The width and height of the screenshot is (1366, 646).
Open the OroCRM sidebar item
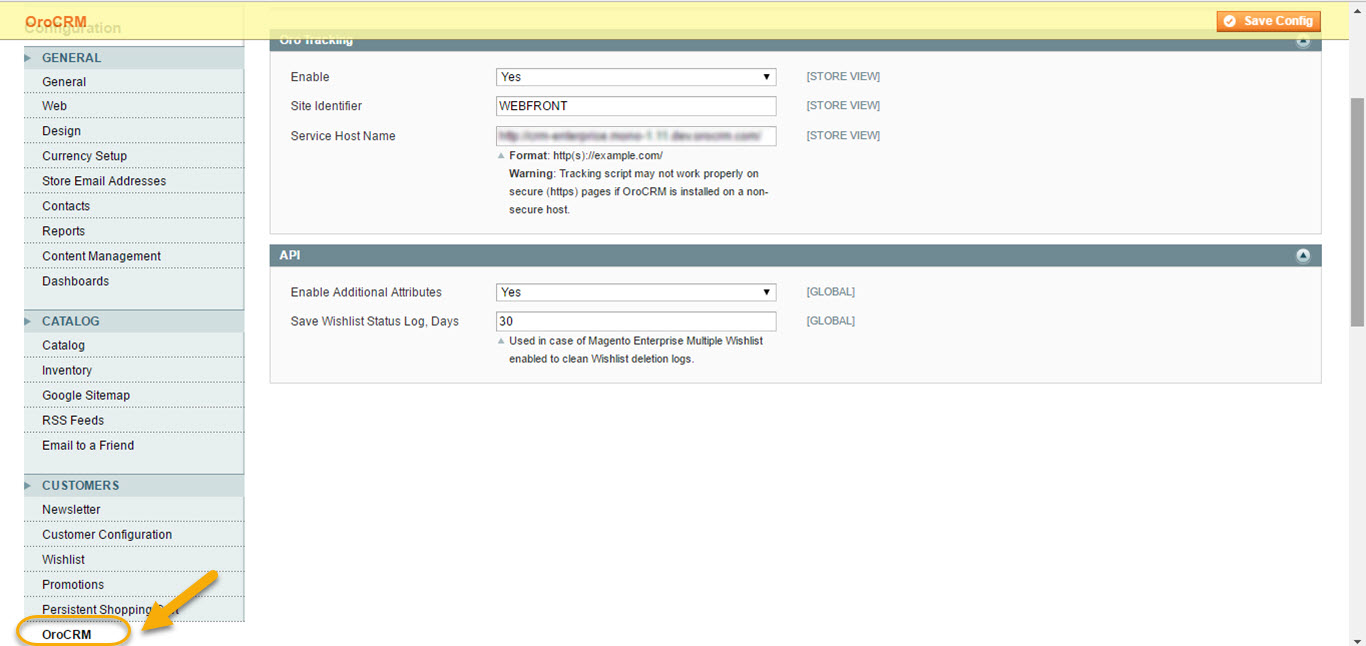67,634
